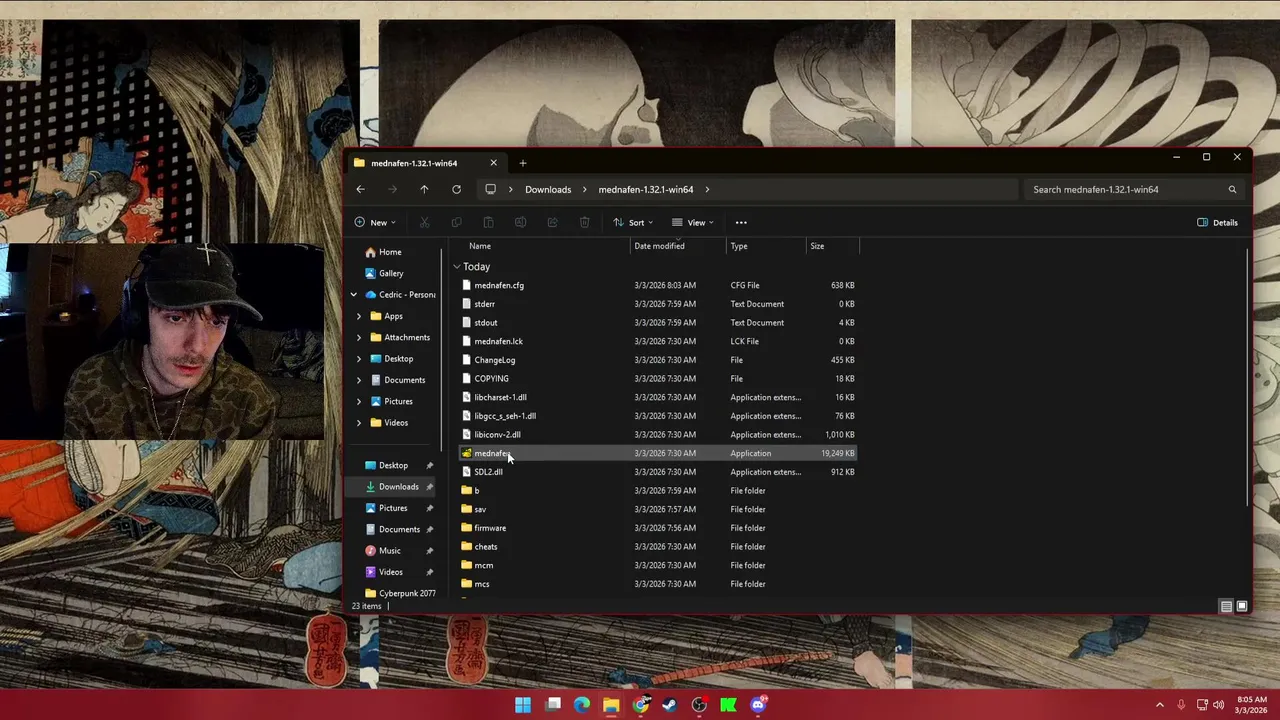Switch to details list view button

[x=1226, y=606]
